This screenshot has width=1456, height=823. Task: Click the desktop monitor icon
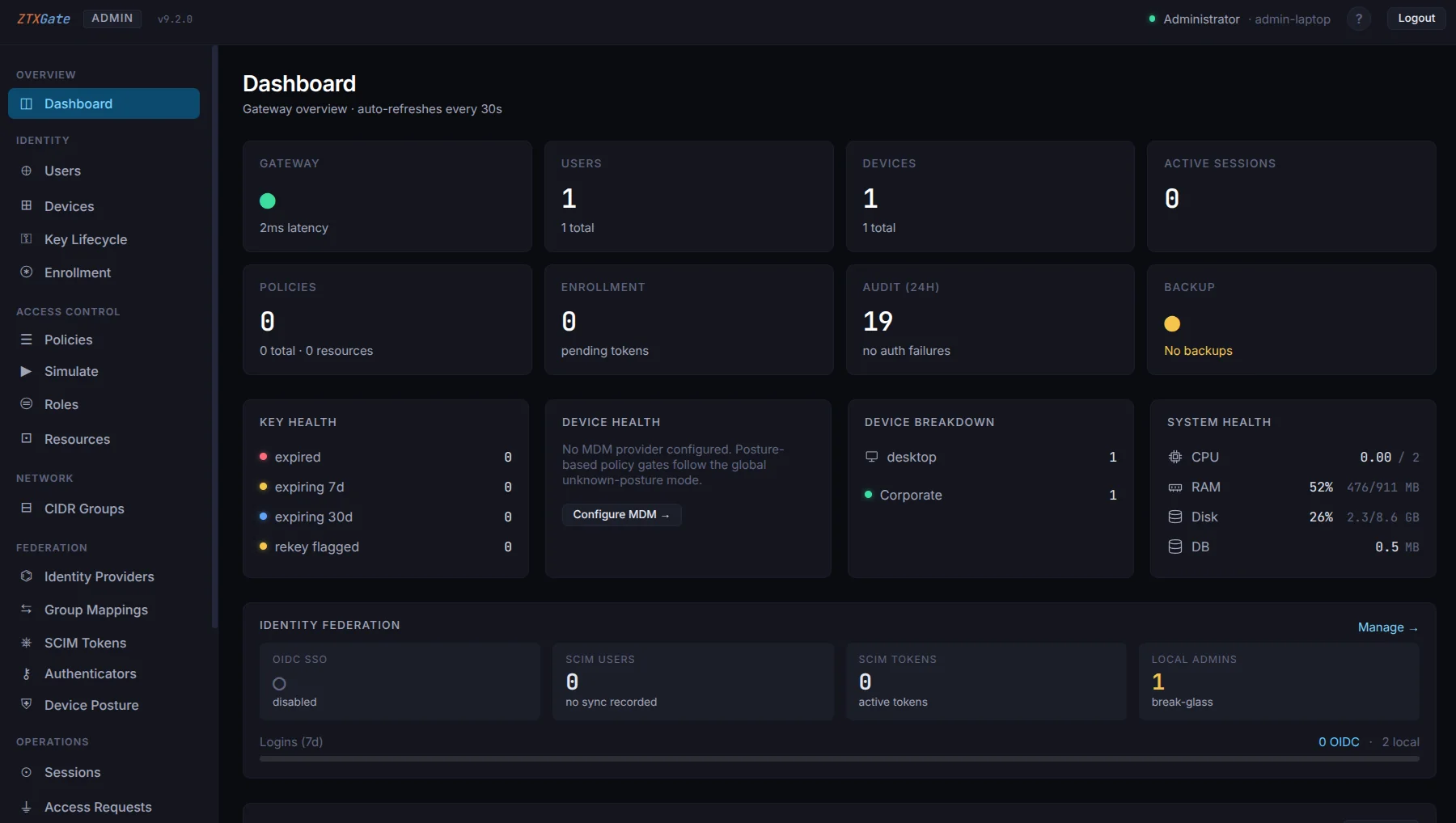(871, 457)
